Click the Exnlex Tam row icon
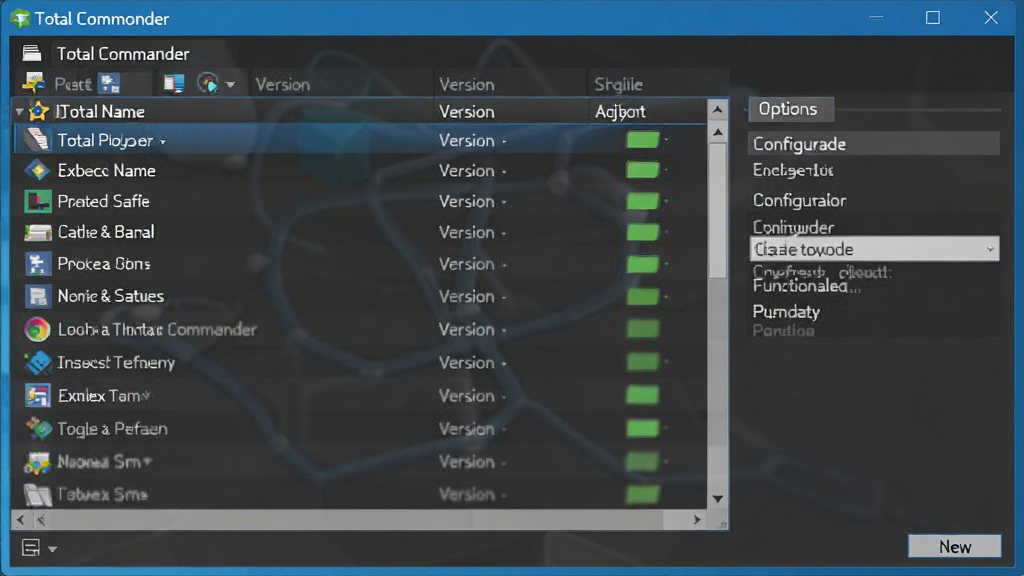 click(x=37, y=396)
